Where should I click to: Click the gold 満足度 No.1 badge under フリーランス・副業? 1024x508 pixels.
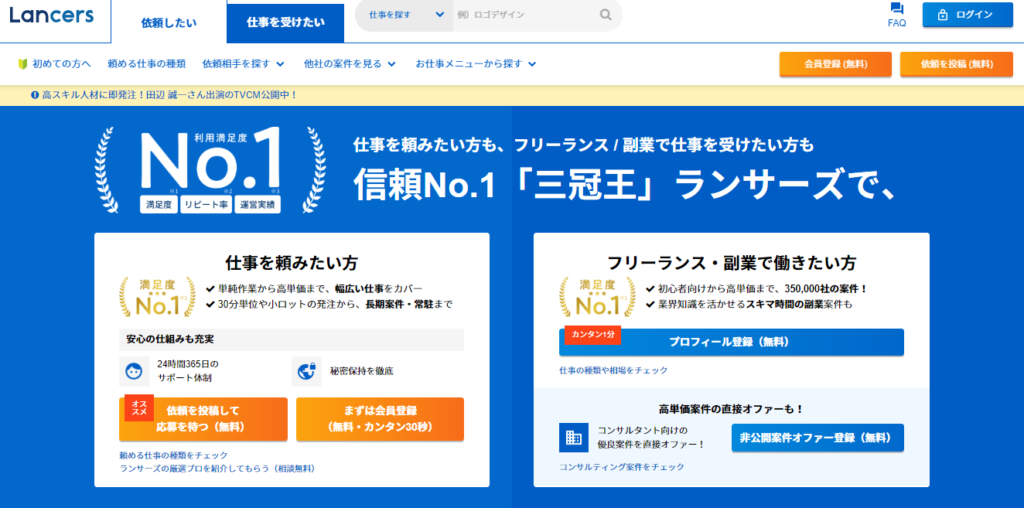[x=598, y=297]
